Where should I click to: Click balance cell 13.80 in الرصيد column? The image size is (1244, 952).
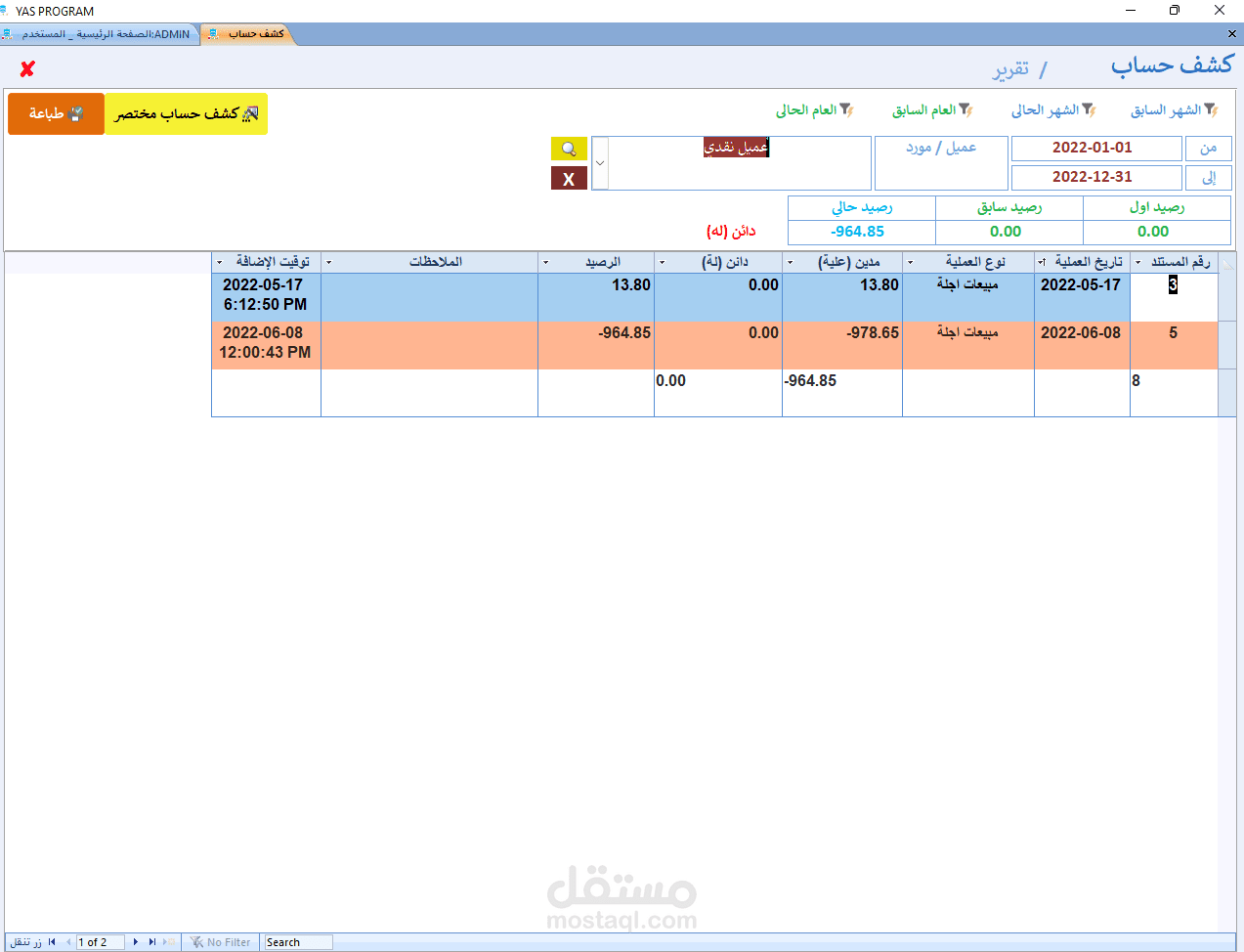point(596,297)
